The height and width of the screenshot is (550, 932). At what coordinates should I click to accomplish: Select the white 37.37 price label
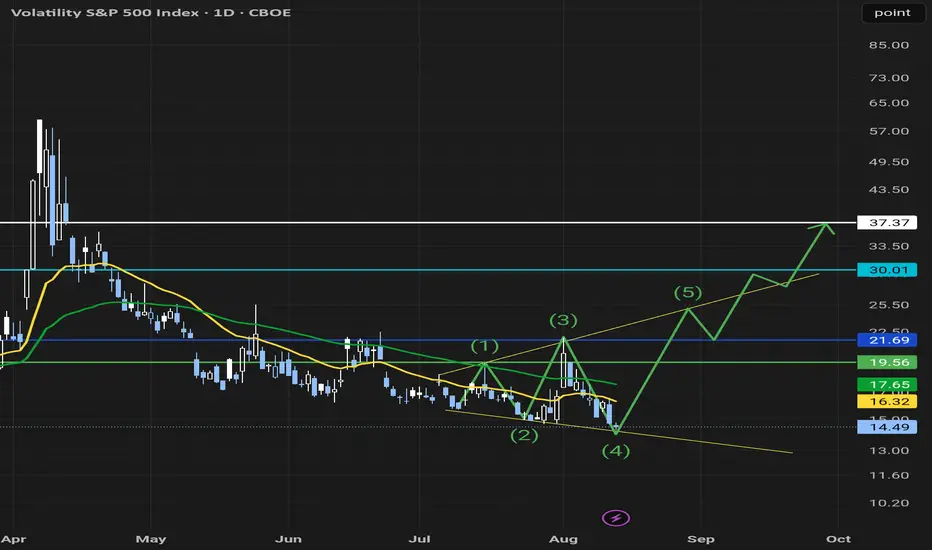point(887,222)
